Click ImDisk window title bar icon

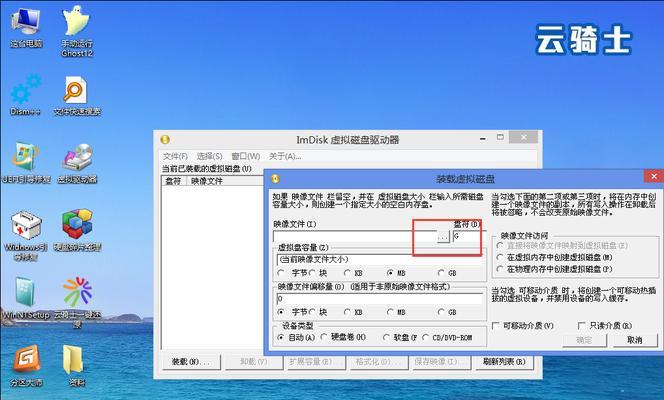pos(165,139)
